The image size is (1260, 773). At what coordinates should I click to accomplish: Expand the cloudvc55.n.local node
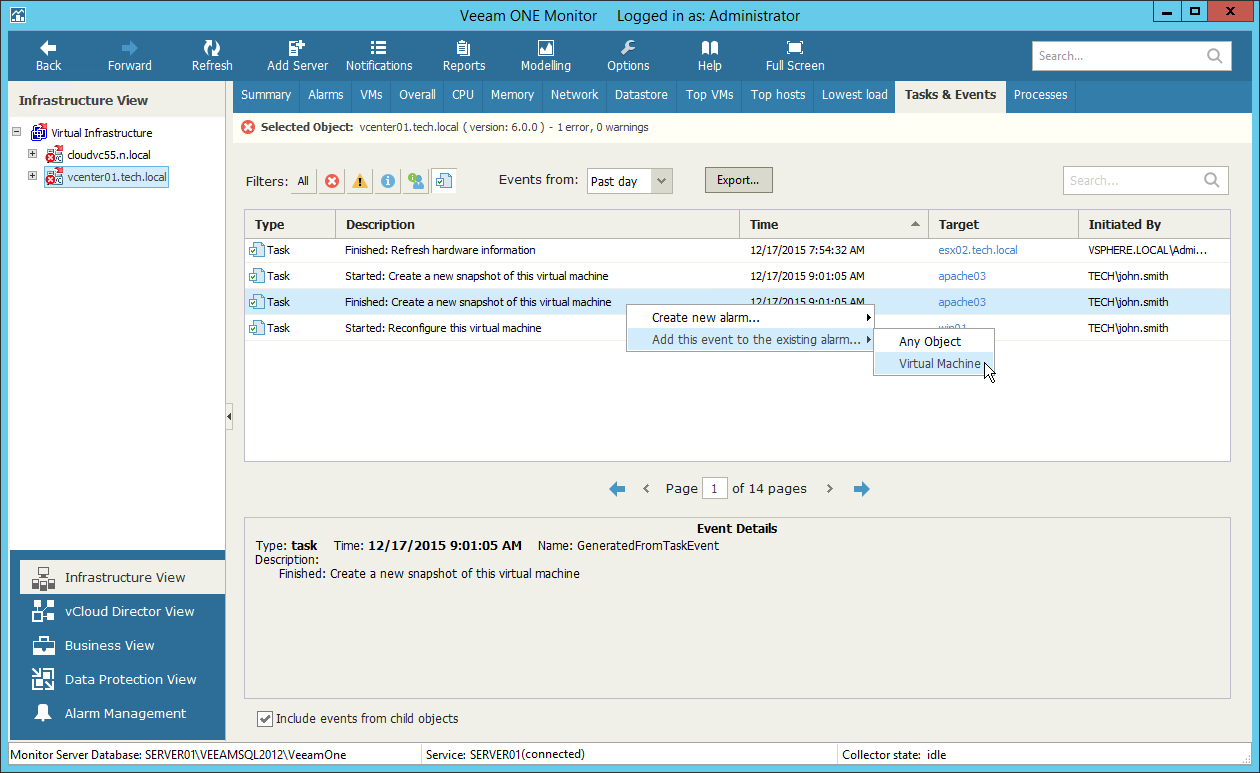click(x=33, y=154)
